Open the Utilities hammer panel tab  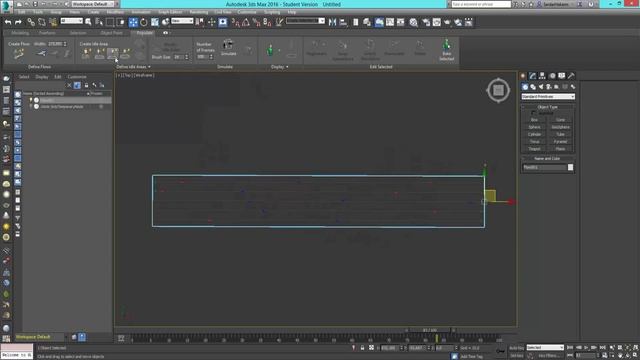pos(571,76)
